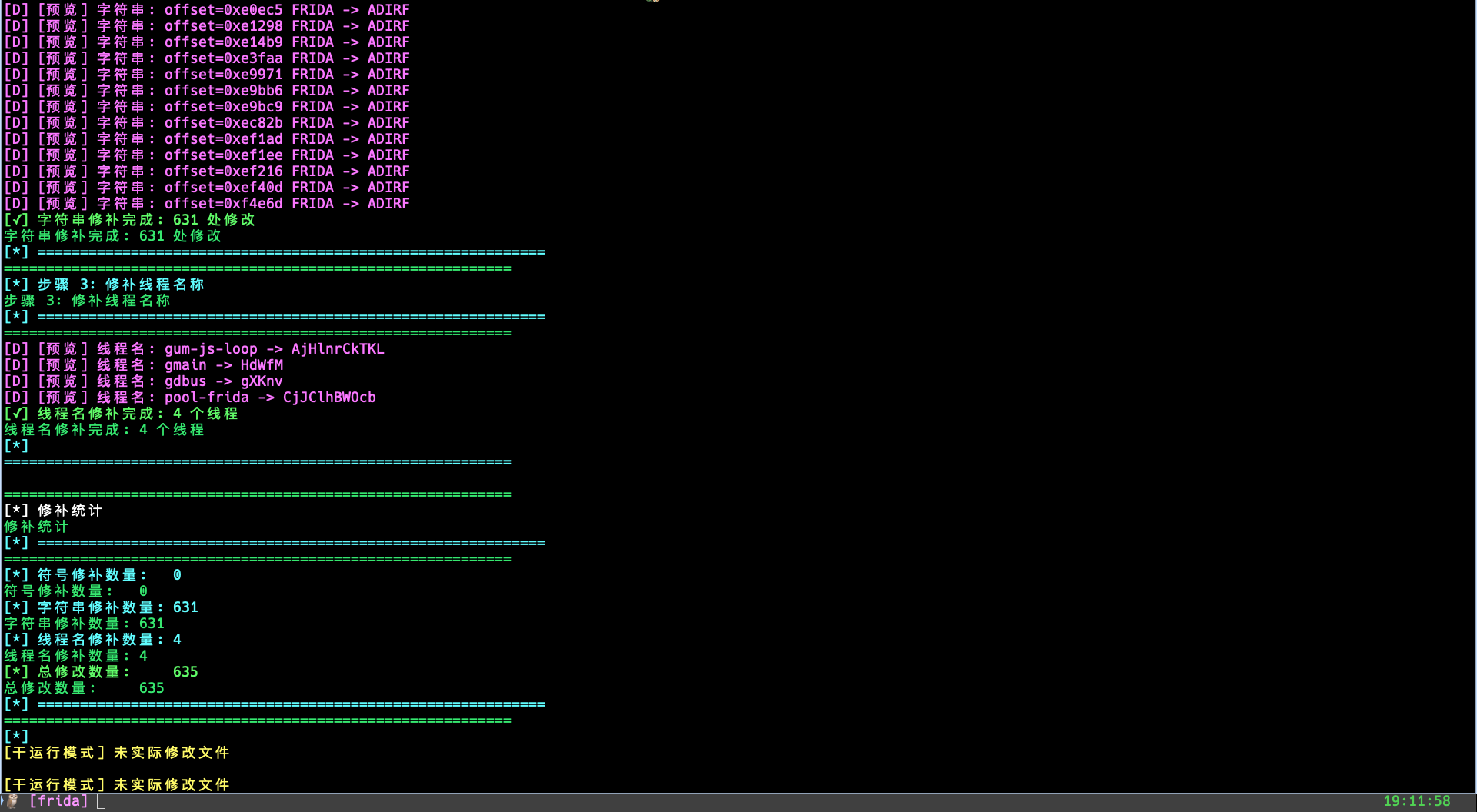Select the 字符串修补数量: 631 line
Viewport: 1477px width, 812px height.
[100, 607]
